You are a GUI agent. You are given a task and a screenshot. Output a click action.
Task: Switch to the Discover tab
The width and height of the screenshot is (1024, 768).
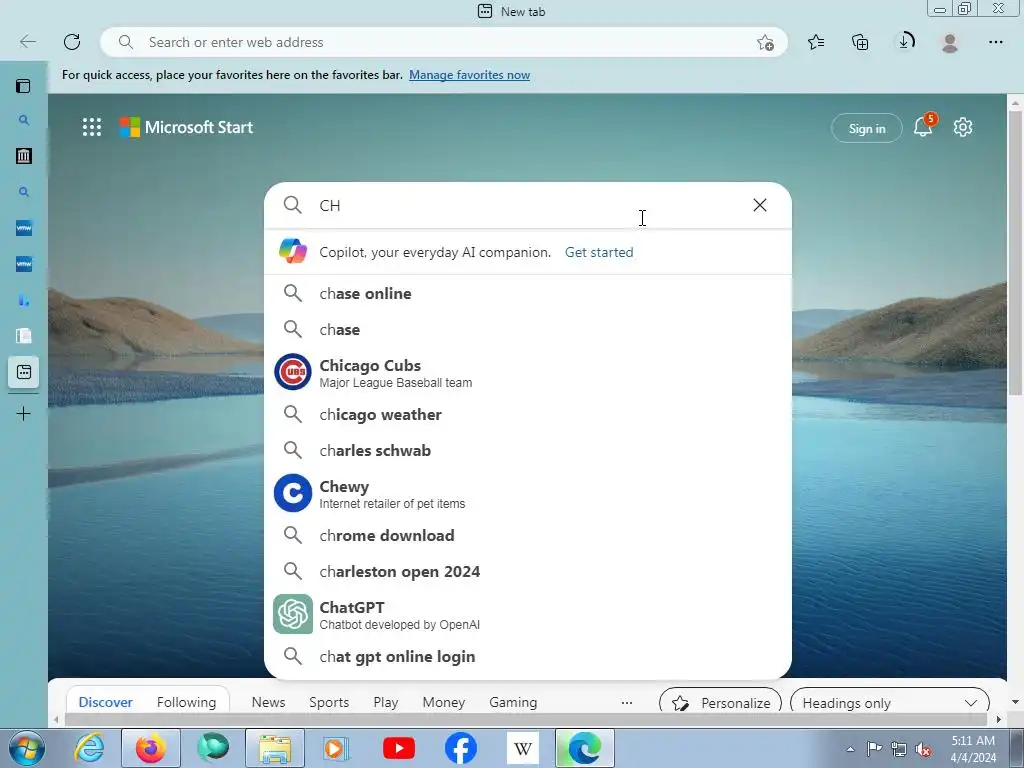pos(105,702)
